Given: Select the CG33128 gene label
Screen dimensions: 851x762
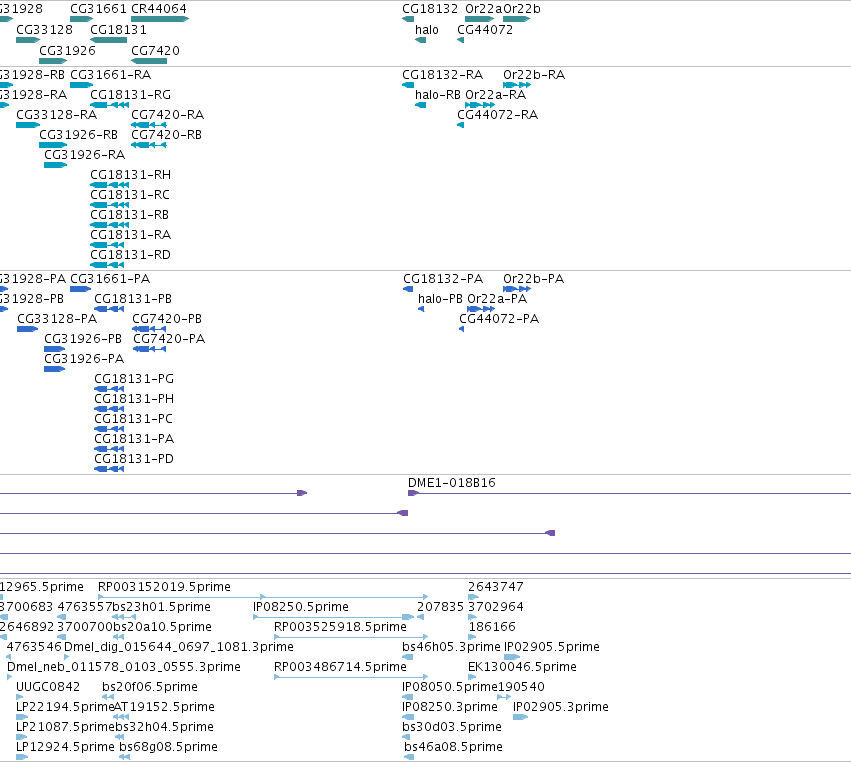Looking at the screenshot, I should pyautogui.click(x=45, y=30).
